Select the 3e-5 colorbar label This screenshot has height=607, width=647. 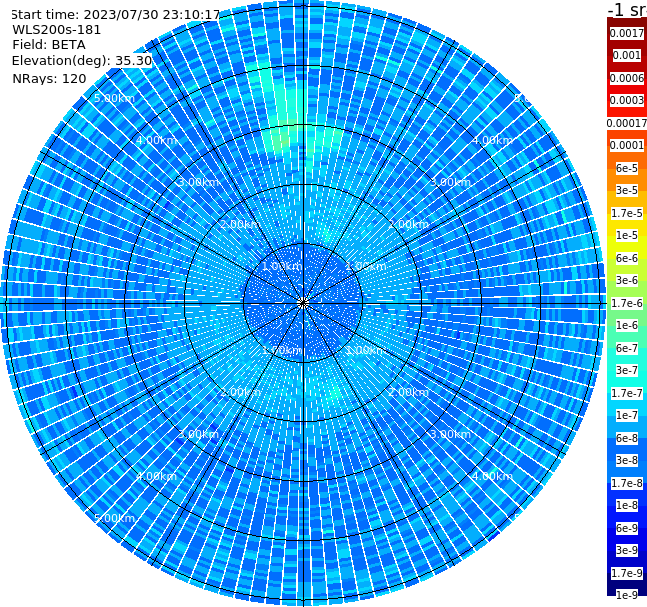pos(627,190)
